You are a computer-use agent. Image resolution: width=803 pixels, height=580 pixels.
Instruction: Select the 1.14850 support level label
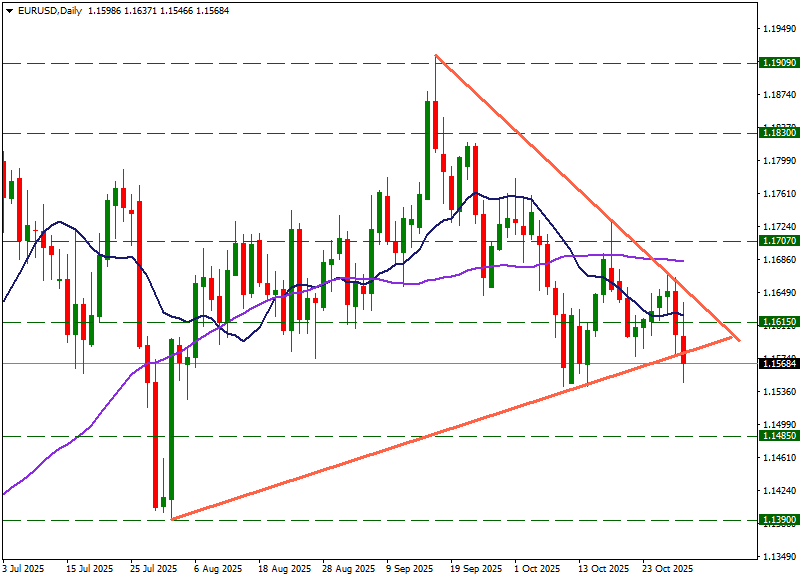click(779, 436)
